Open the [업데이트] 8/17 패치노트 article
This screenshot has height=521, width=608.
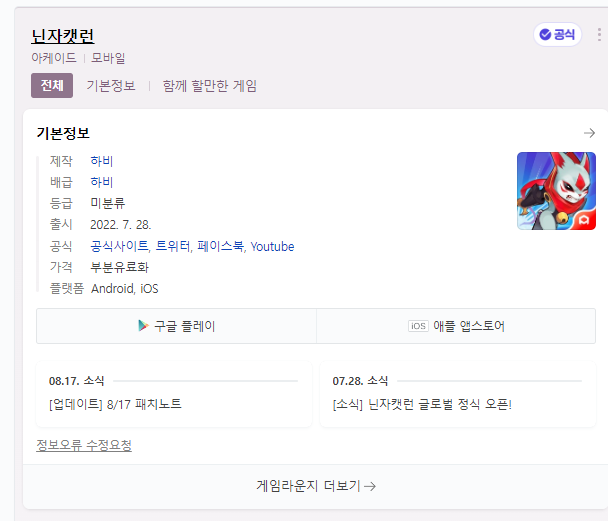click(115, 404)
